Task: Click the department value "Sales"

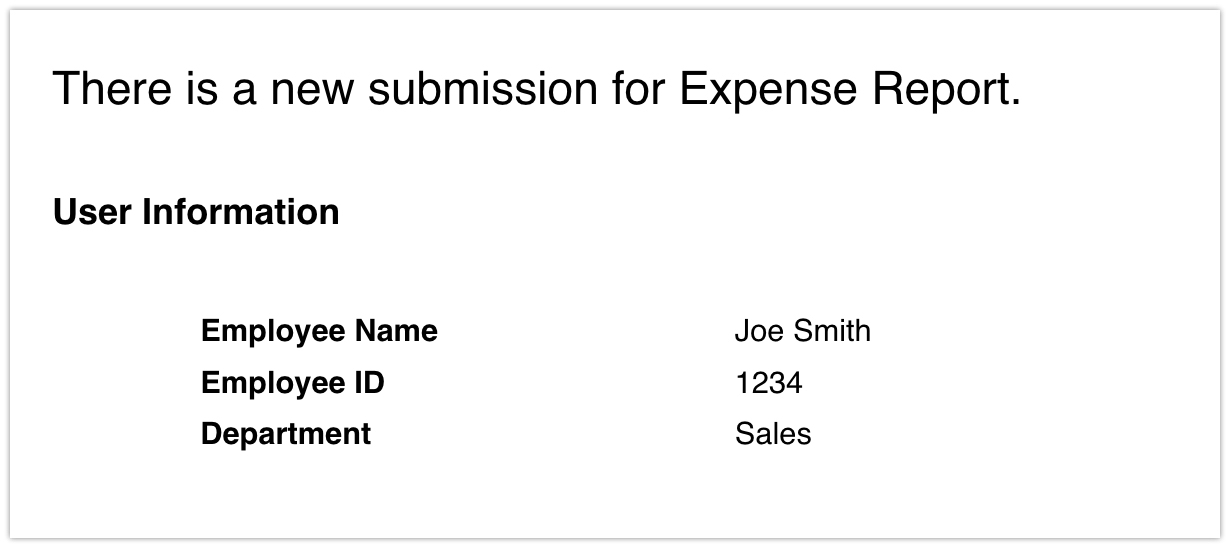Action: 773,434
